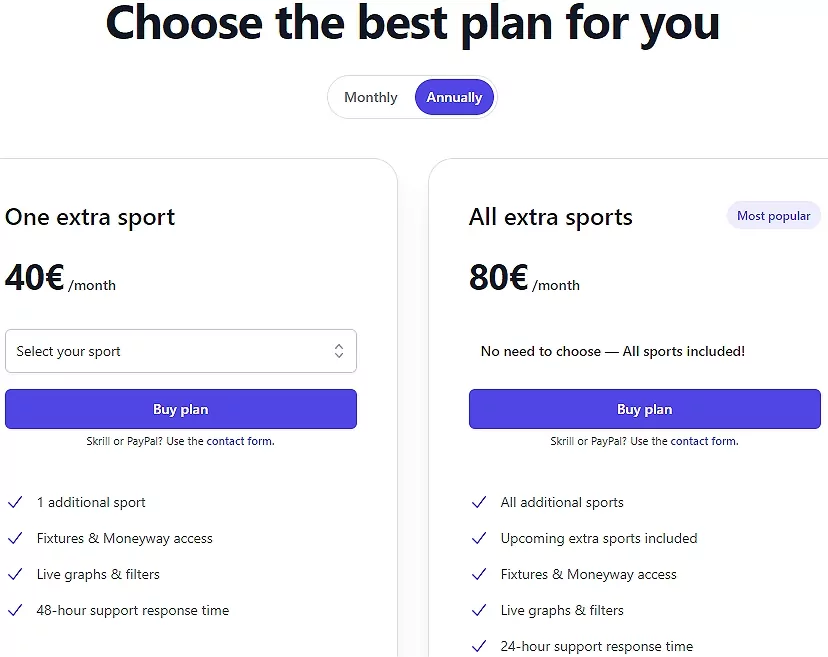Click the checkmark beside Live graphs & filters
Screen dimensions: 828x657
pos(16,574)
